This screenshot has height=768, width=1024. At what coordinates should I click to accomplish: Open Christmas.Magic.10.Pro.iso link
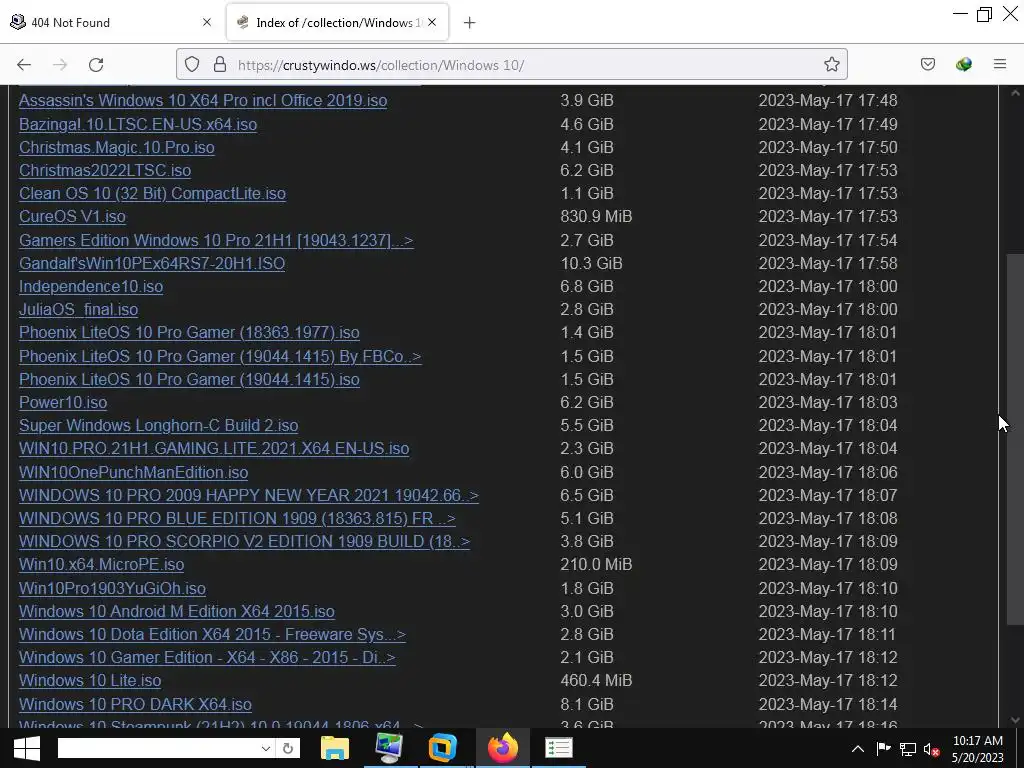tap(117, 148)
